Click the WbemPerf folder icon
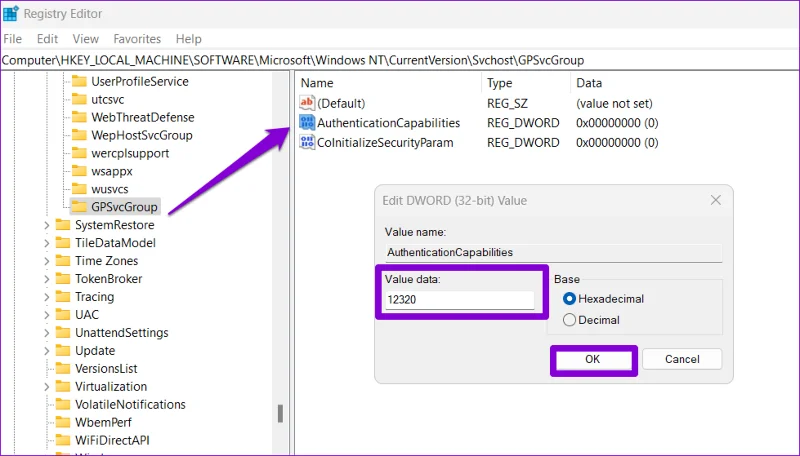800x456 pixels. (63, 422)
